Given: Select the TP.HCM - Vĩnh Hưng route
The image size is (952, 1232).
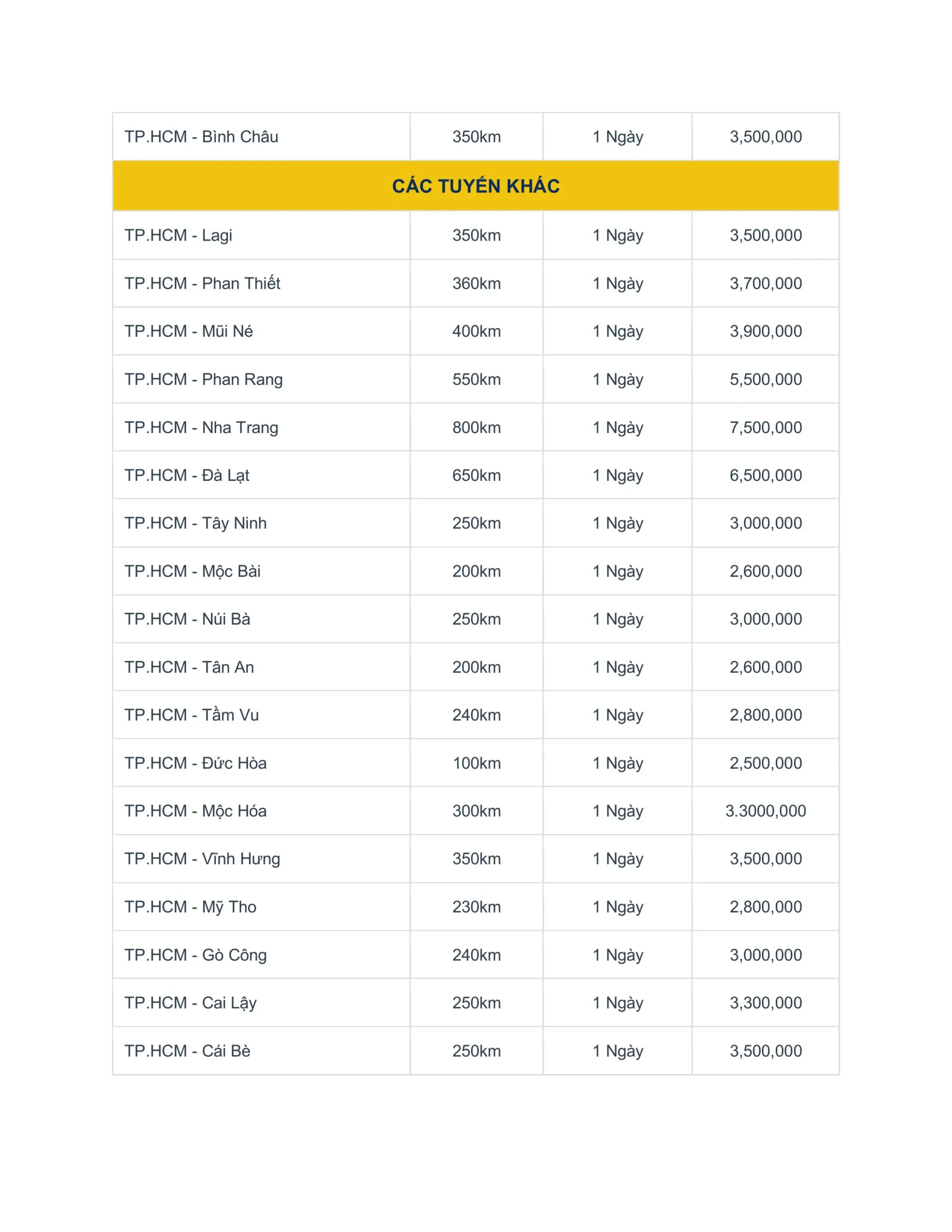Looking at the screenshot, I should click(x=202, y=859).
